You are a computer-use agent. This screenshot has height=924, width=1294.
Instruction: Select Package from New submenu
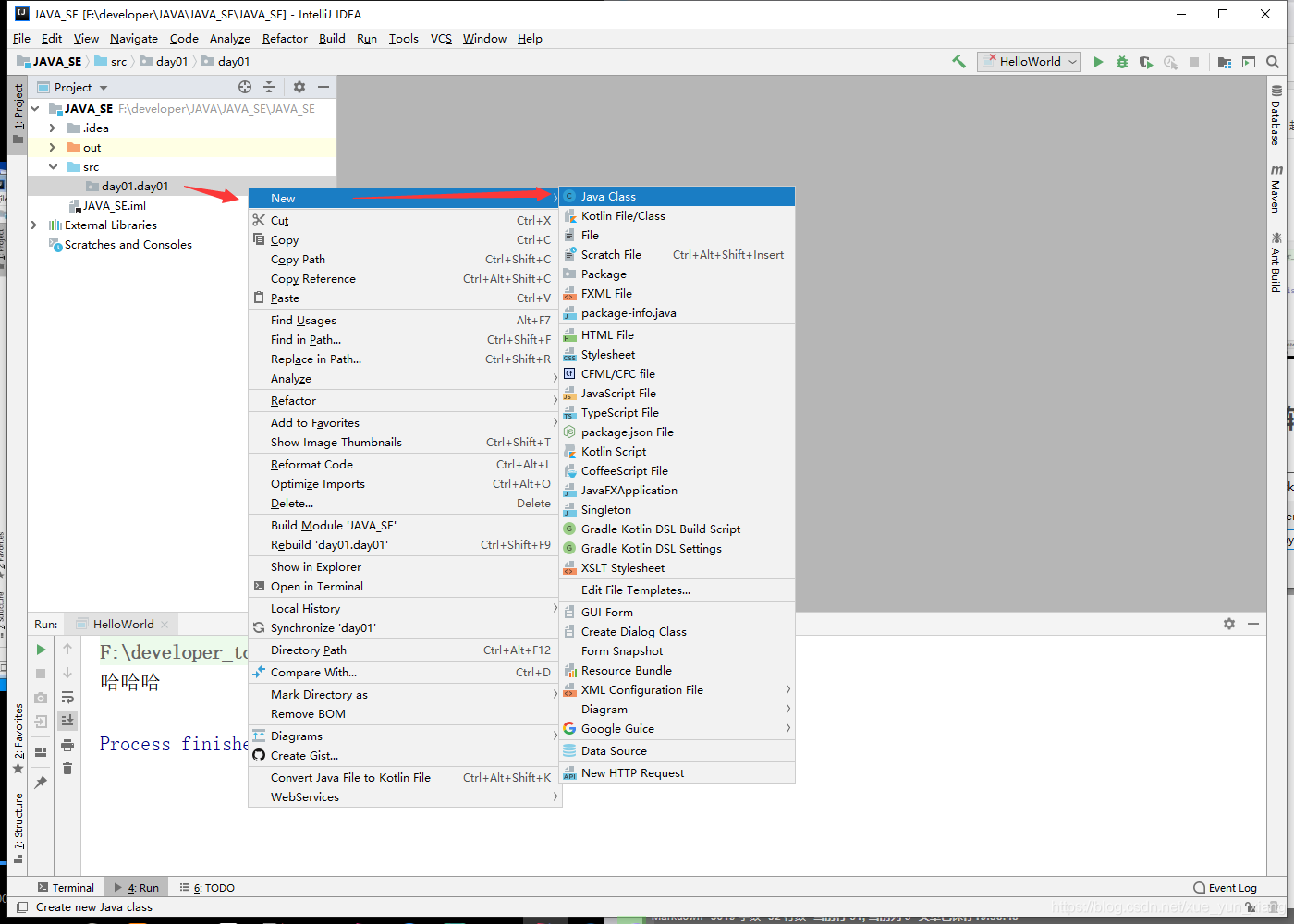click(677, 274)
